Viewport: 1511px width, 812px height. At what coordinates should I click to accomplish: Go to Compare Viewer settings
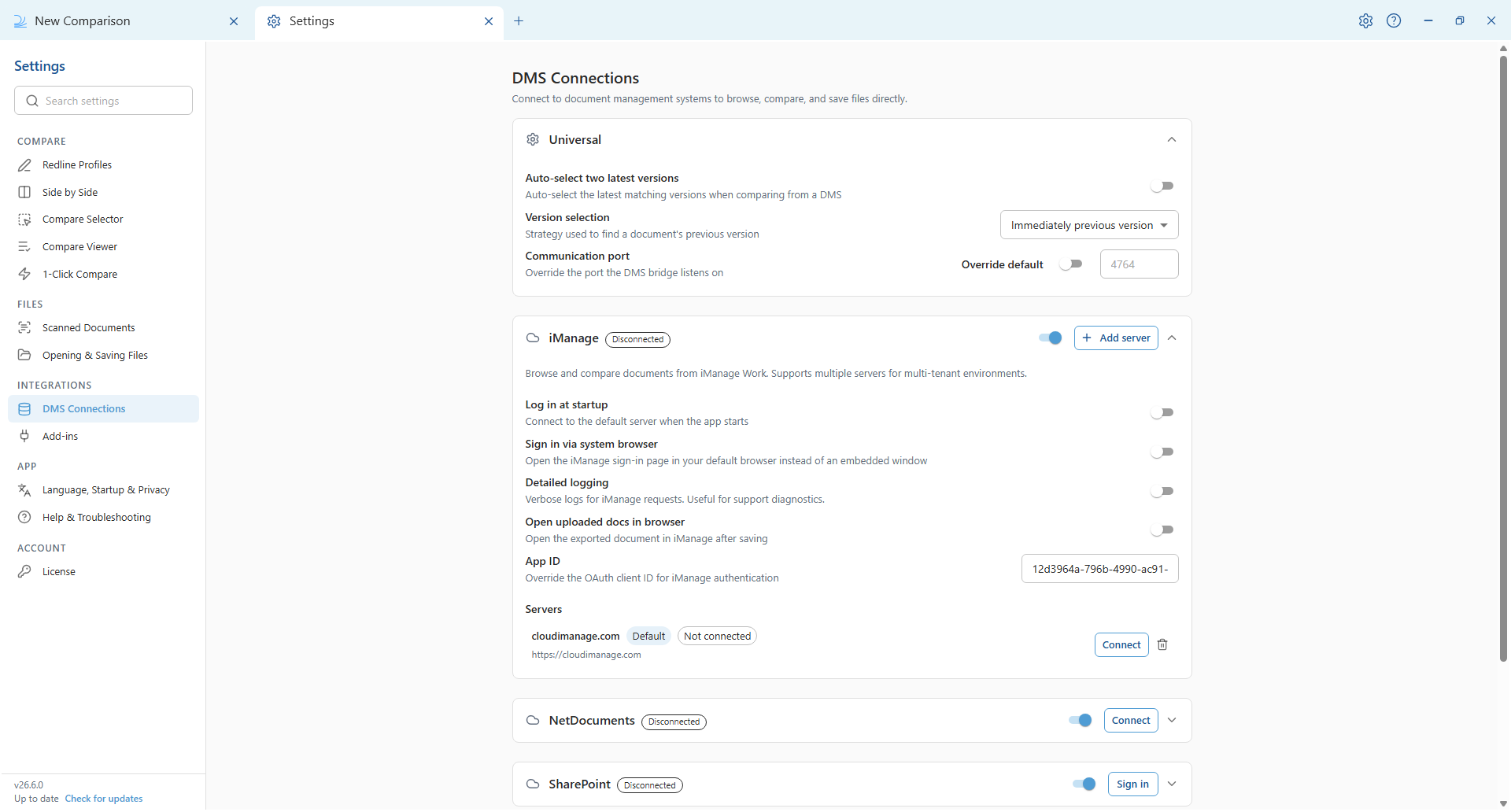pos(103,247)
